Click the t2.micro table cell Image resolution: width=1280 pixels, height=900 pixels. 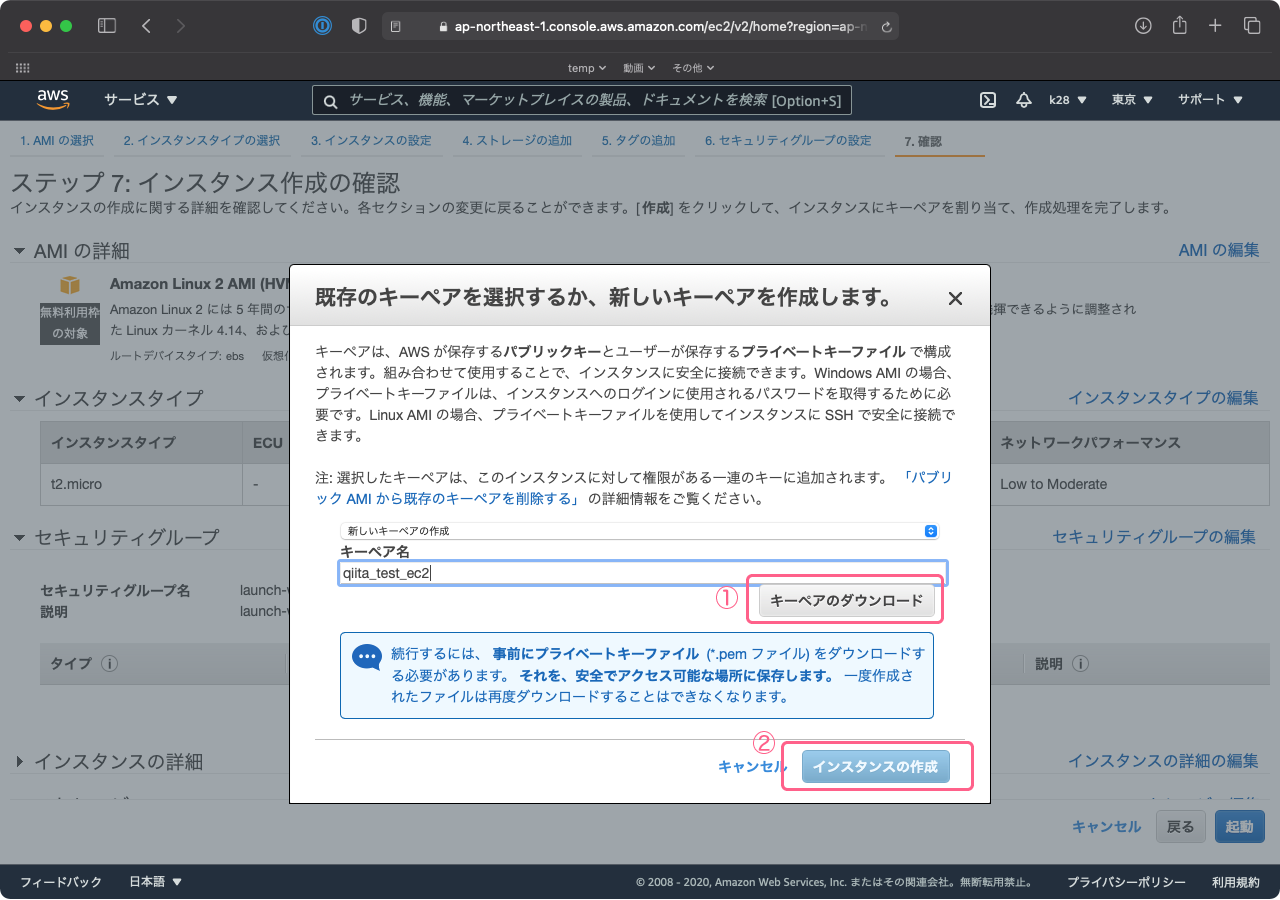(x=141, y=484)
